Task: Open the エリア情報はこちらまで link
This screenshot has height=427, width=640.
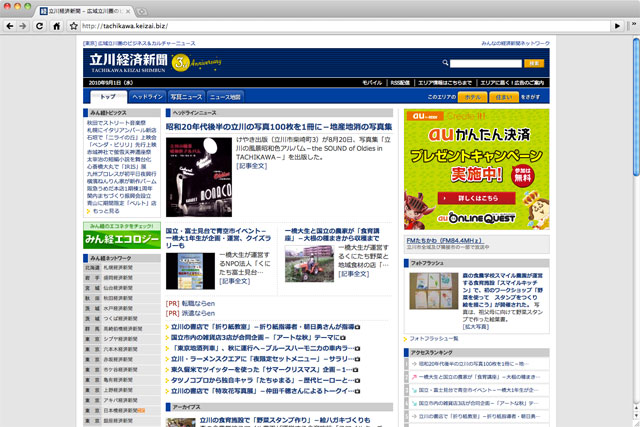Action: 445,82
